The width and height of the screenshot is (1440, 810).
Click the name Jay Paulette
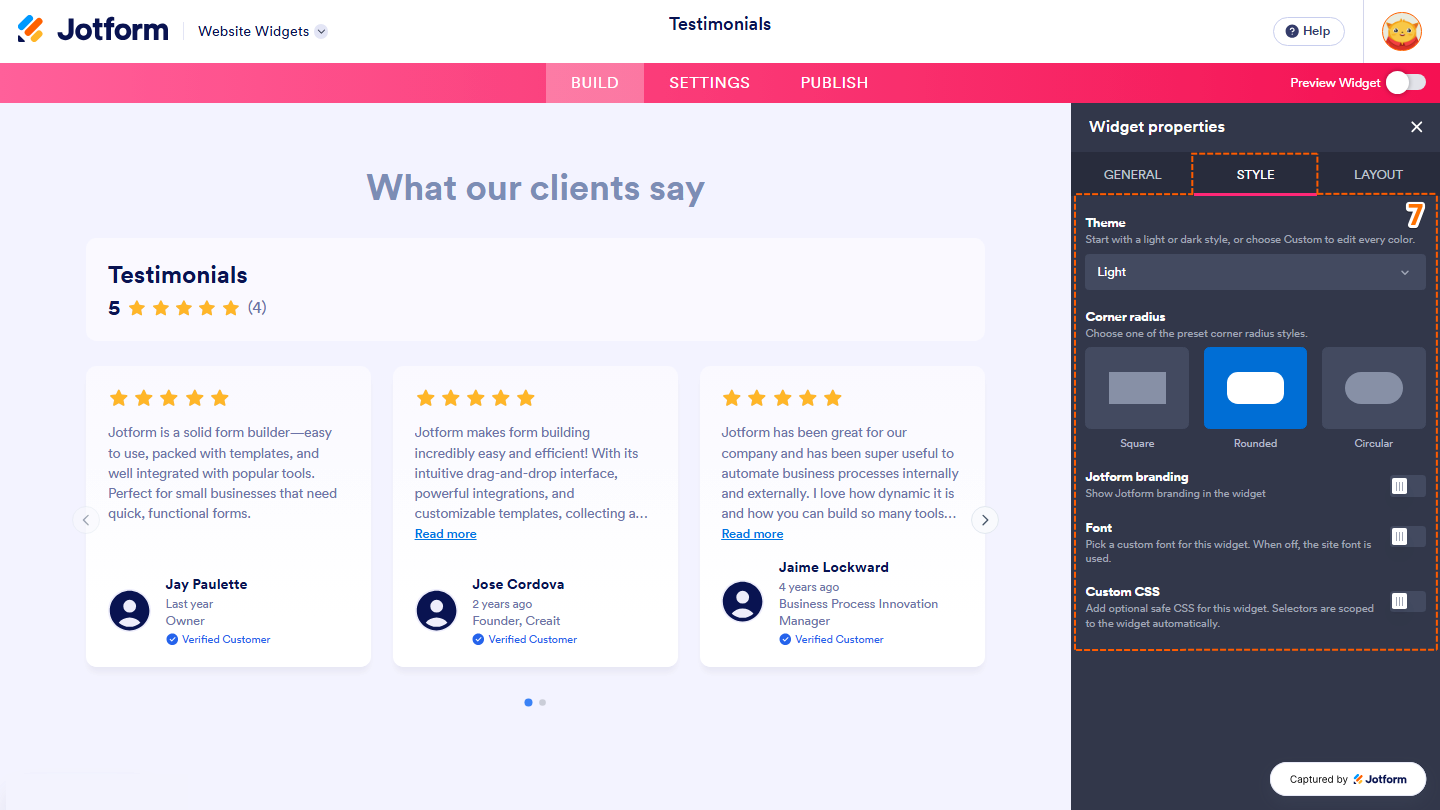pos(206,584)
